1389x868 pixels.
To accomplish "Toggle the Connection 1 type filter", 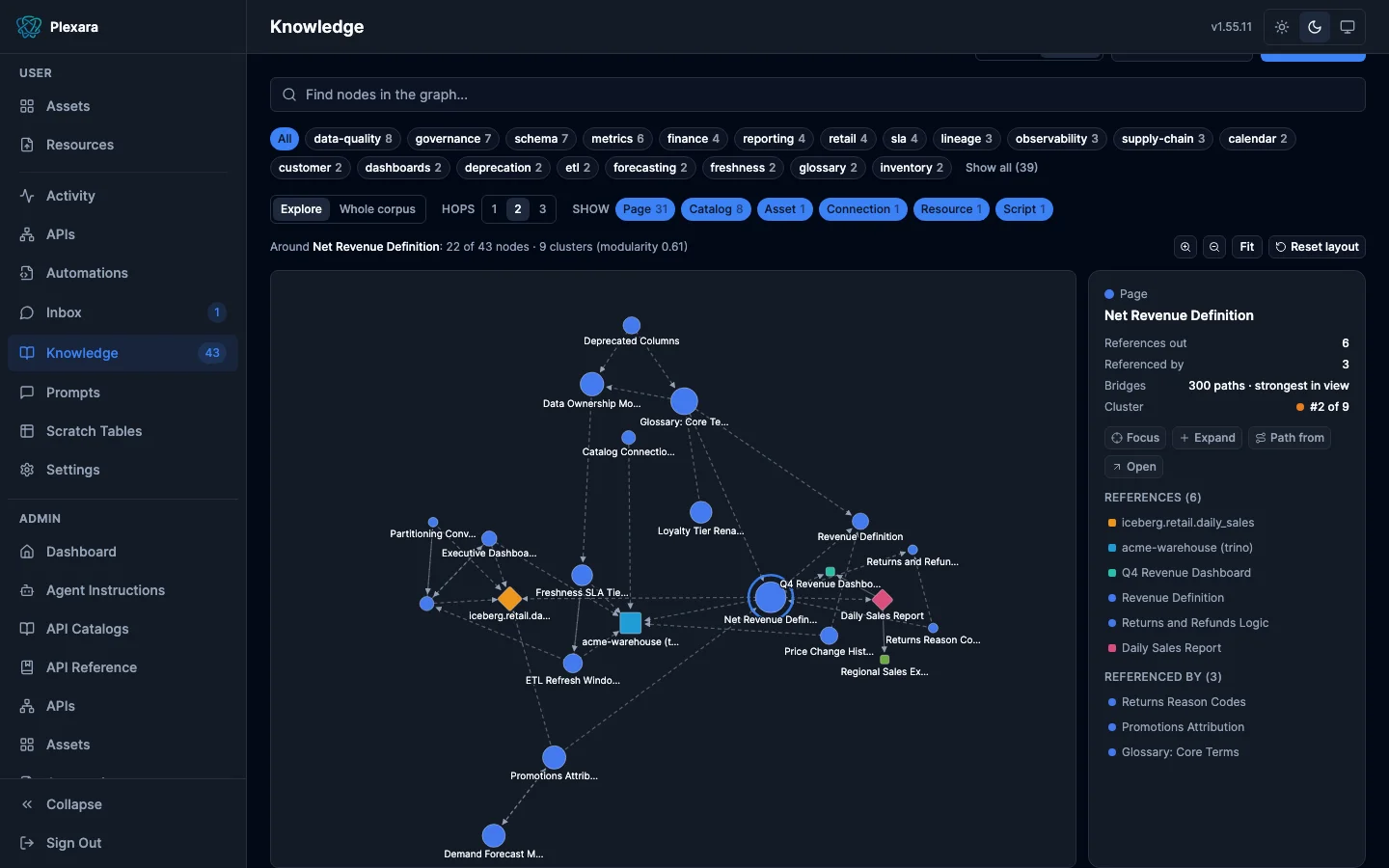I will (863, 209).
